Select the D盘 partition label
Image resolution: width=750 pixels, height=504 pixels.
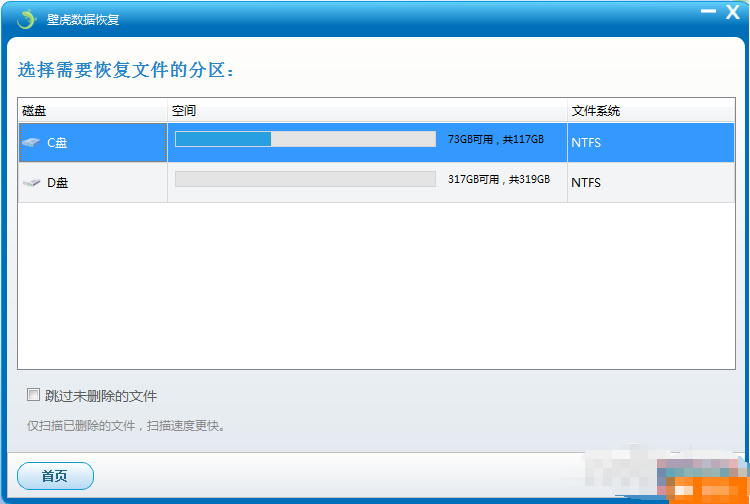pyautogui.click(x=57, y=183)
